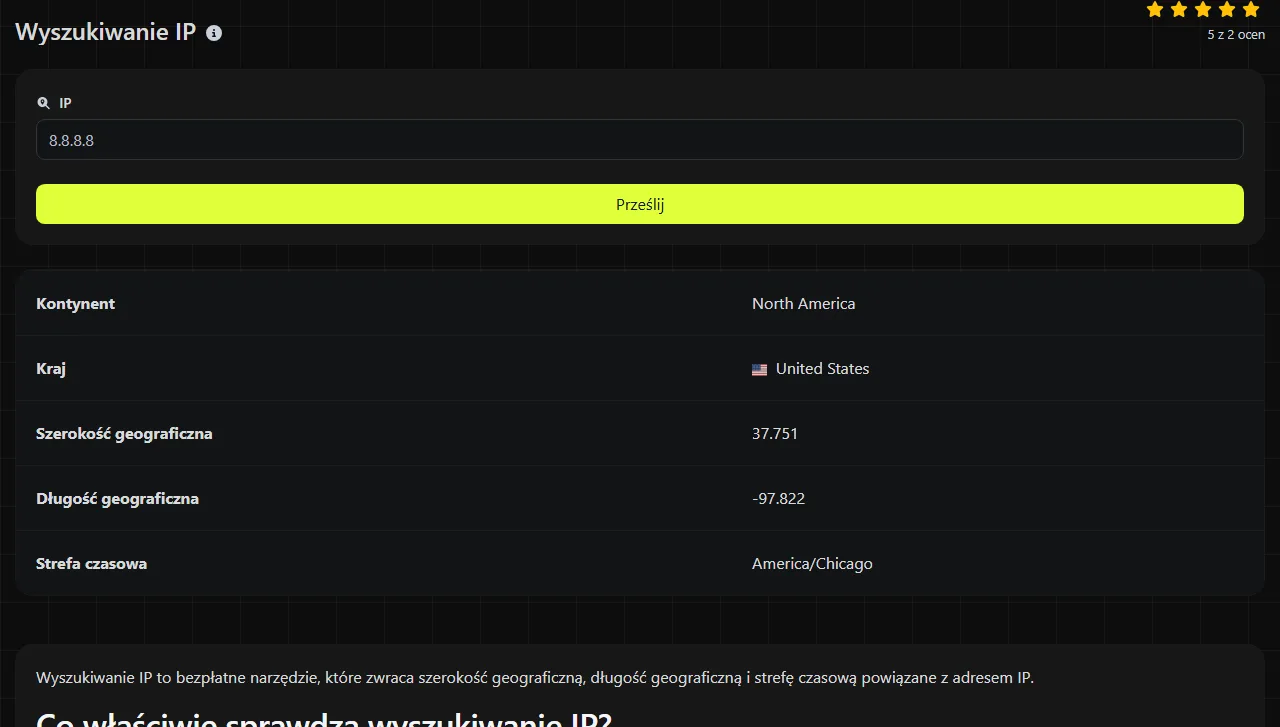The height and width of the screenshot is (727, 1280).
Task: Select the North America value
Action: 803,304
